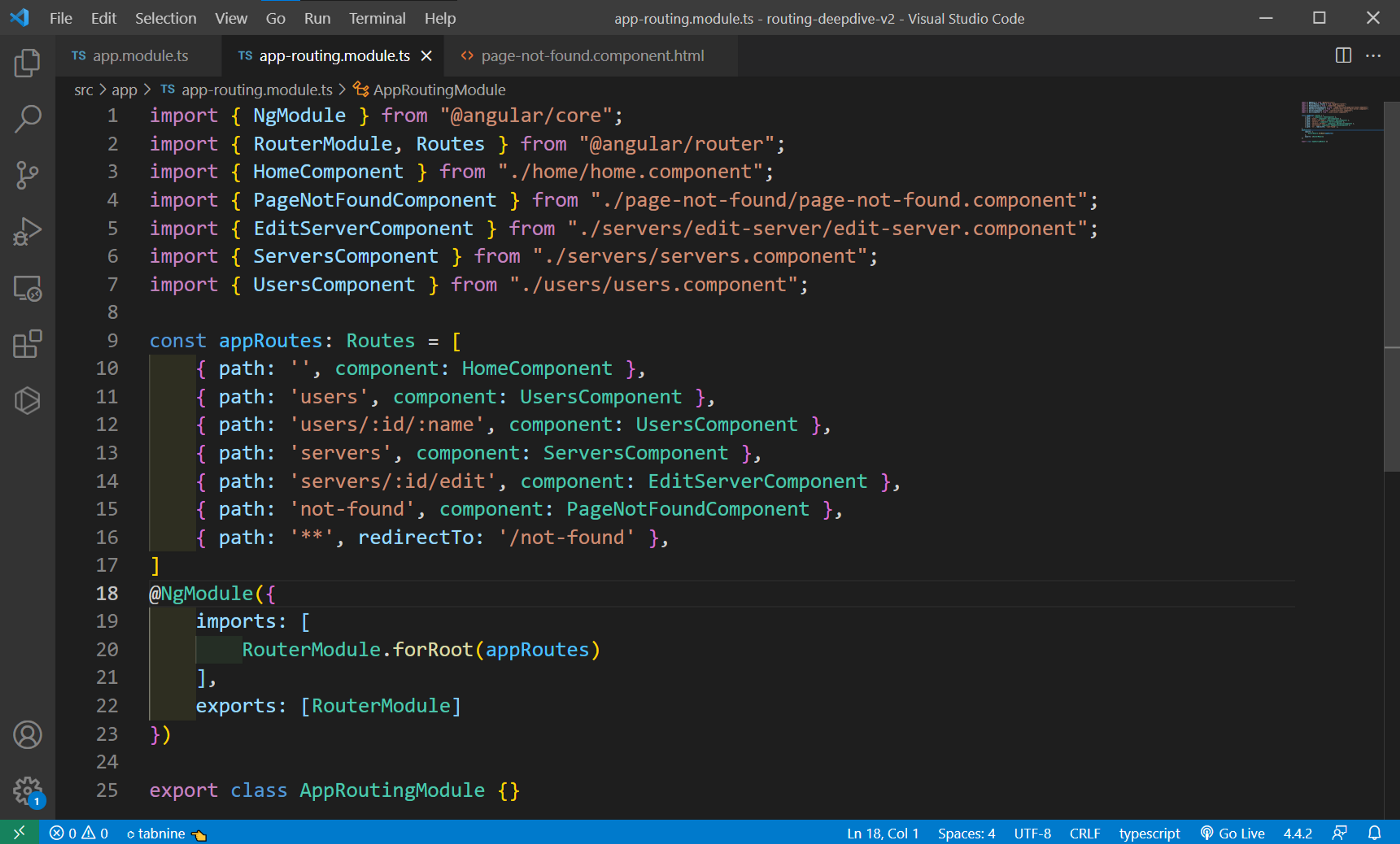This screenshot has height=844, width=1400.
Task: Click 'HomeComponent' on line 10
Action: [537, 369]
